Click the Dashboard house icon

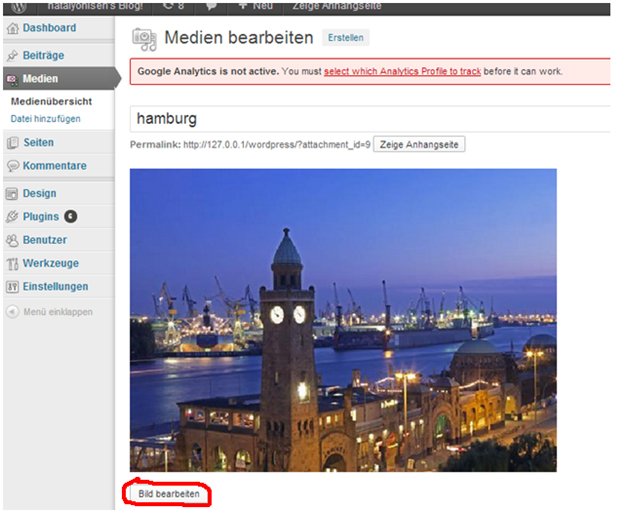(x=13, y=28)
